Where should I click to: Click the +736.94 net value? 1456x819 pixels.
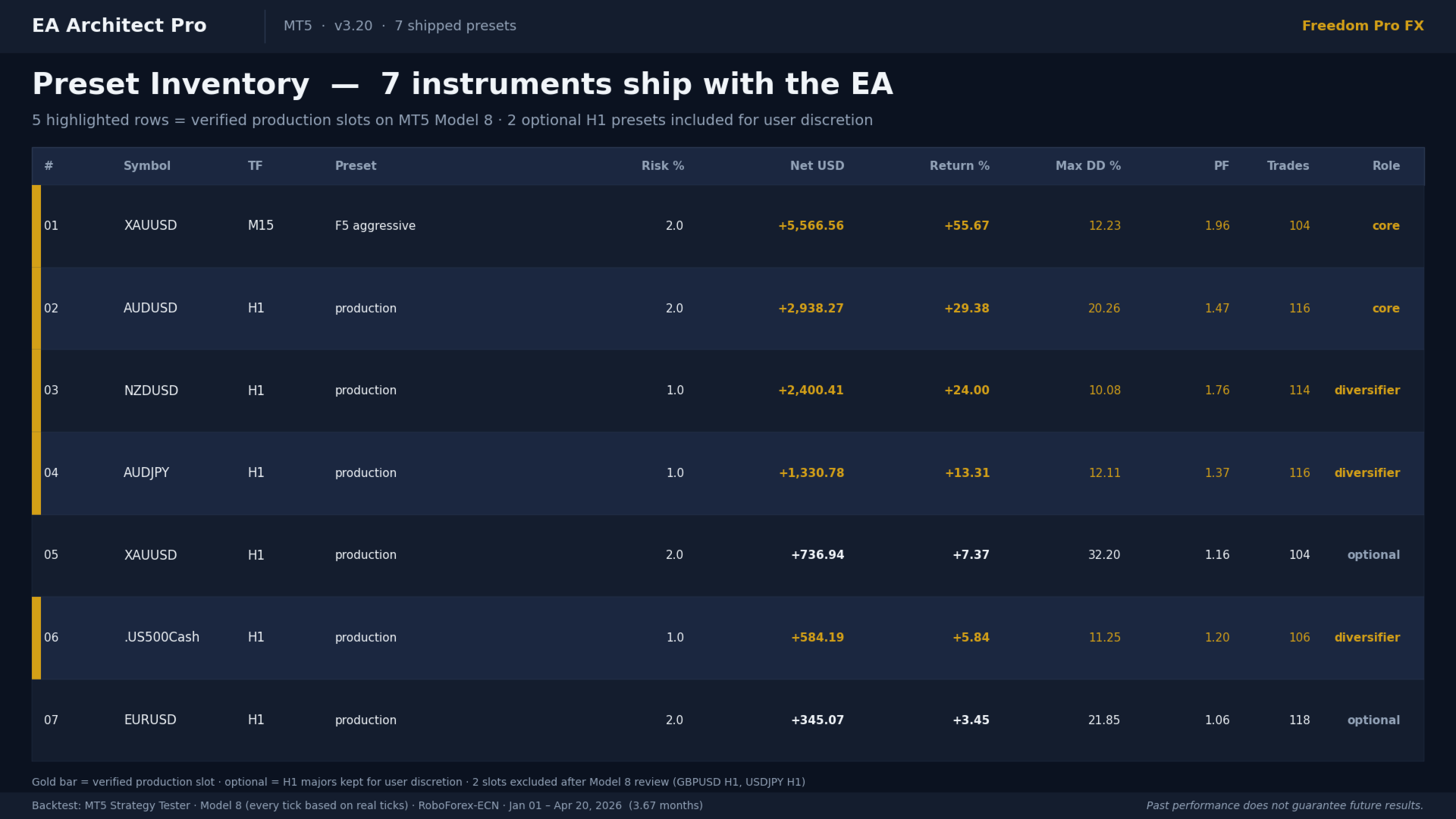click(x=817, y=555)
